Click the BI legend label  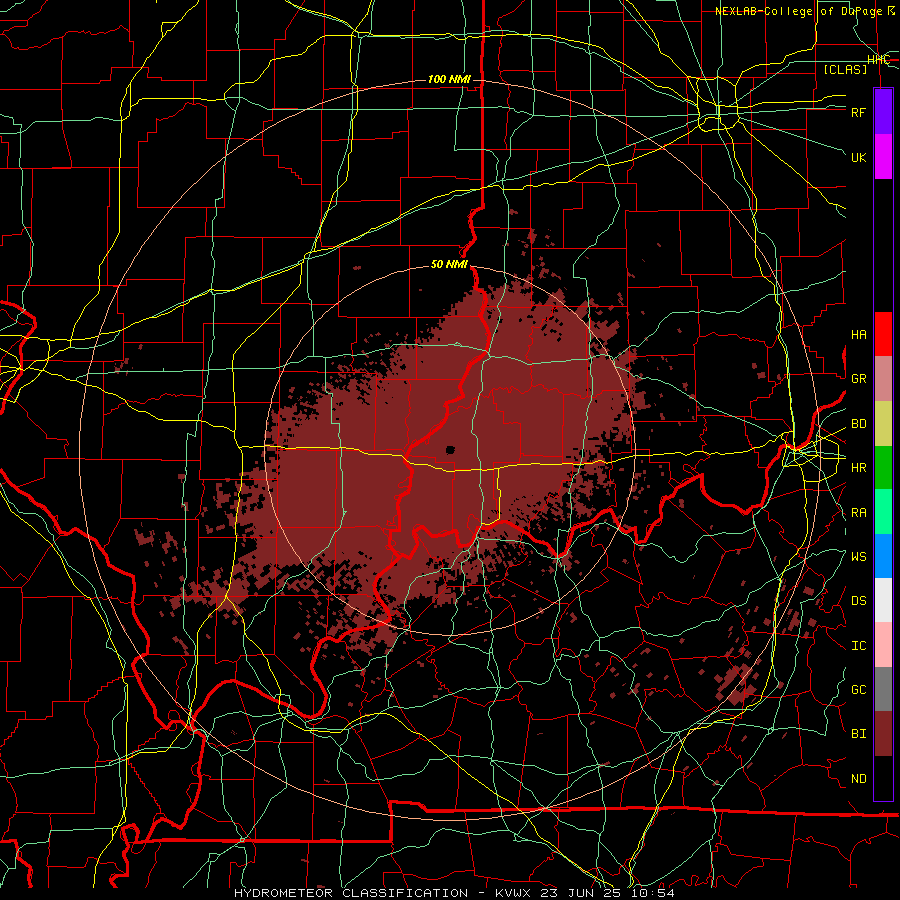coord(859,734)
